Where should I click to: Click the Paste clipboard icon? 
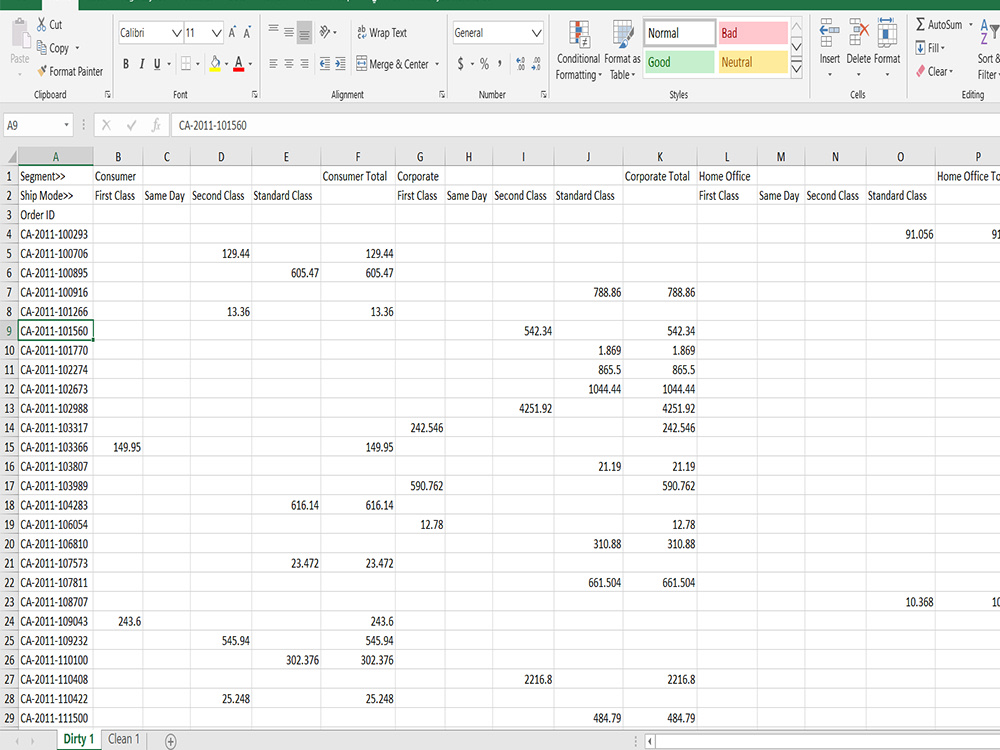point(20,34)
